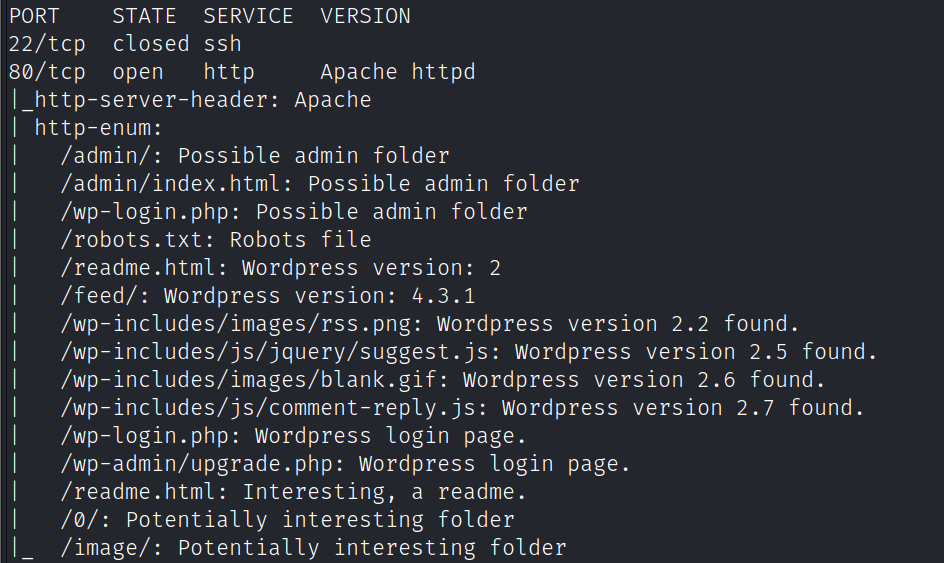
Task: Click the PORT column header
Action: coord(34,16)
